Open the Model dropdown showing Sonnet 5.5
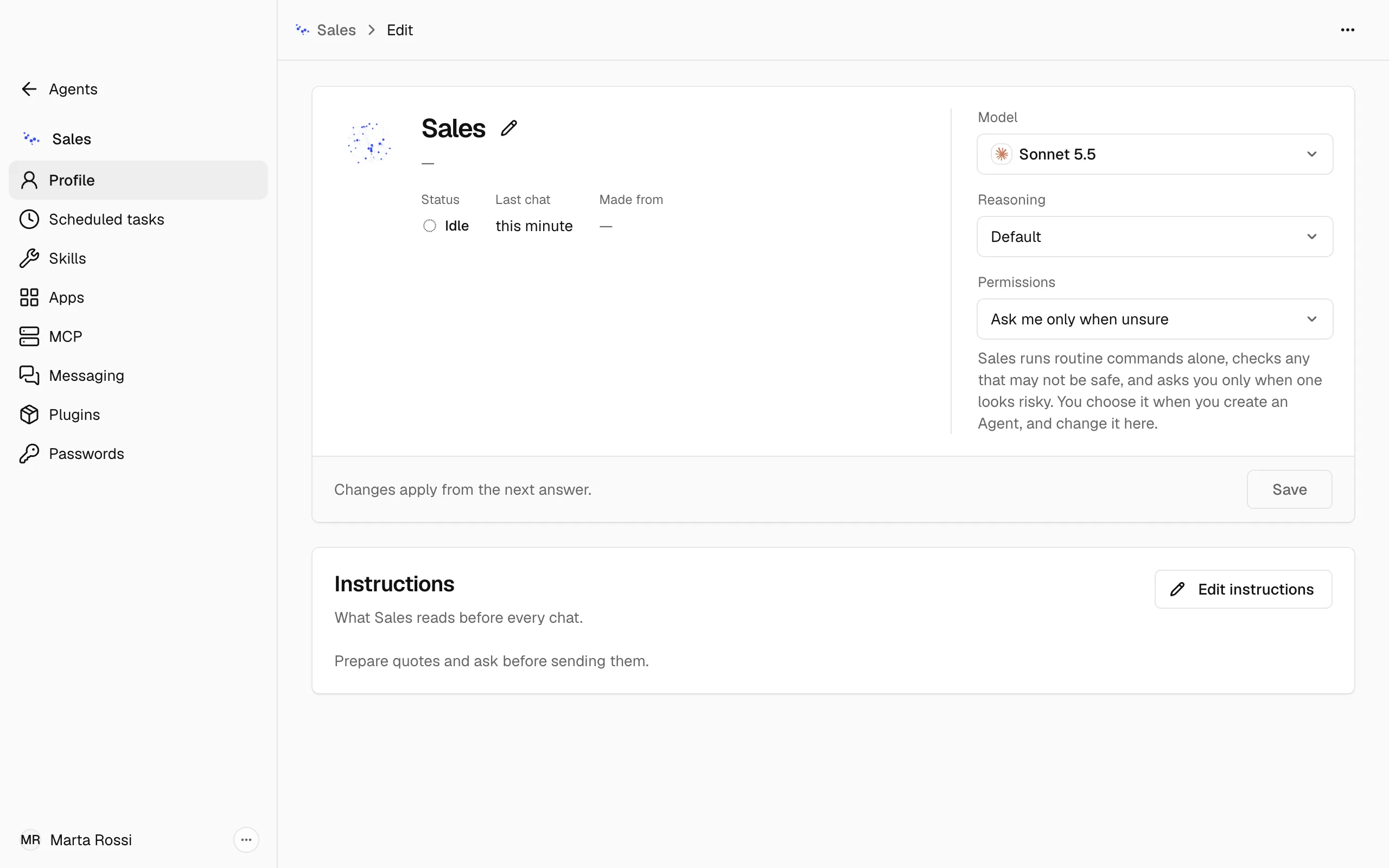This screenshot has height=868, width=1389. (1155, 154)
